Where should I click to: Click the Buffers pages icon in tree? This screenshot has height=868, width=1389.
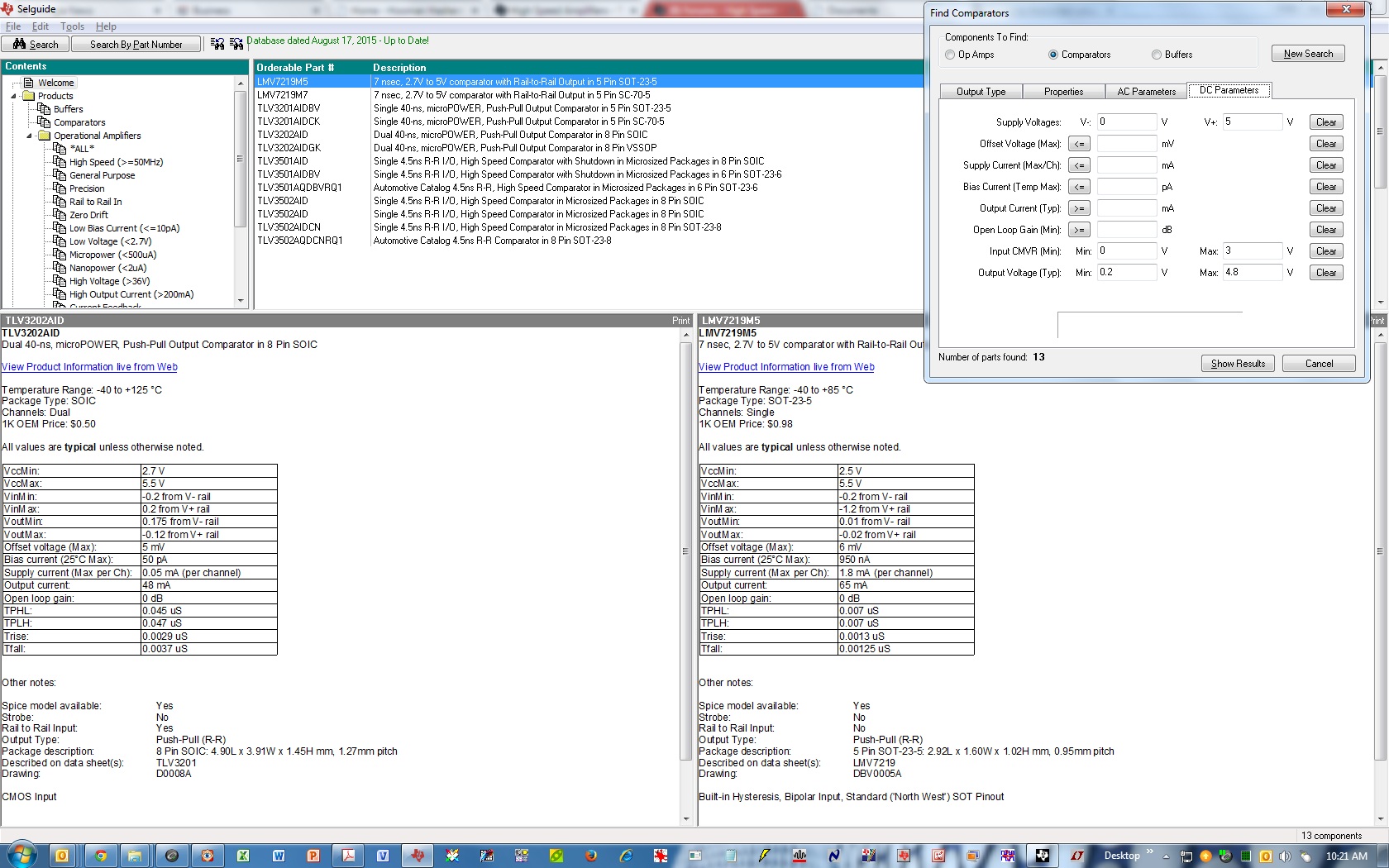point(44,109)
